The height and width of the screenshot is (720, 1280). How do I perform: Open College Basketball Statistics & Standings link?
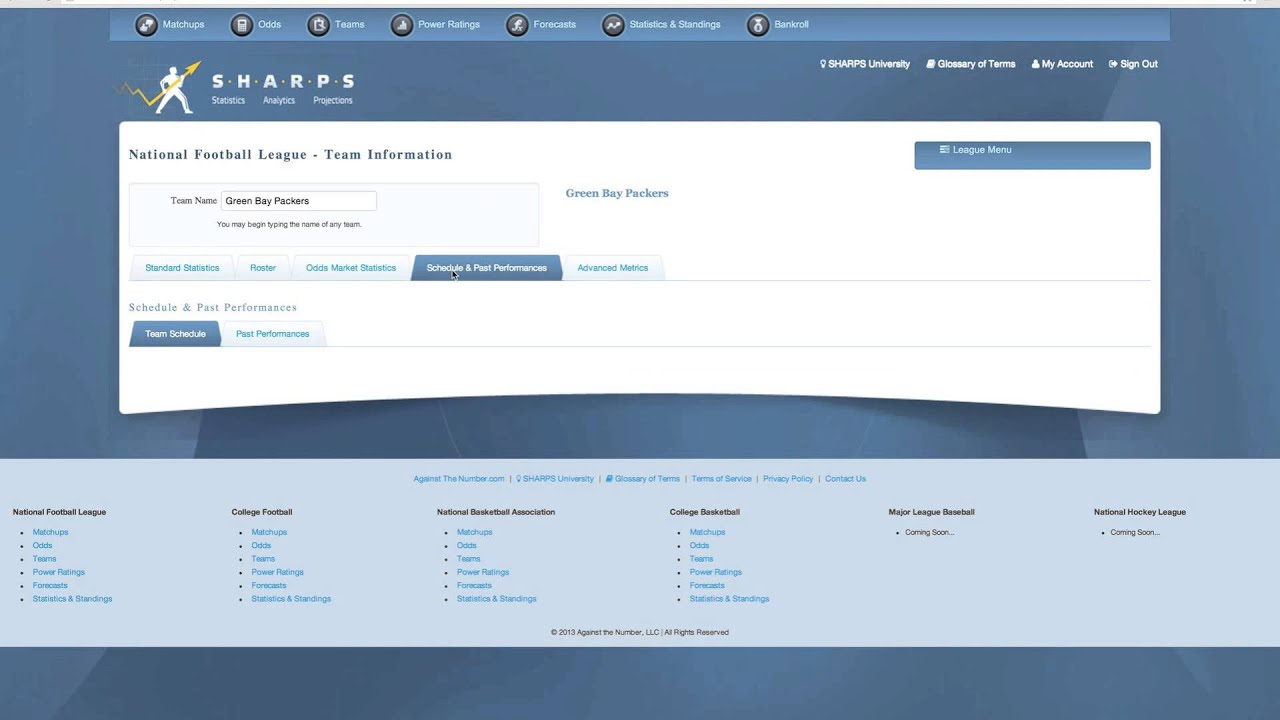[729, 599]
